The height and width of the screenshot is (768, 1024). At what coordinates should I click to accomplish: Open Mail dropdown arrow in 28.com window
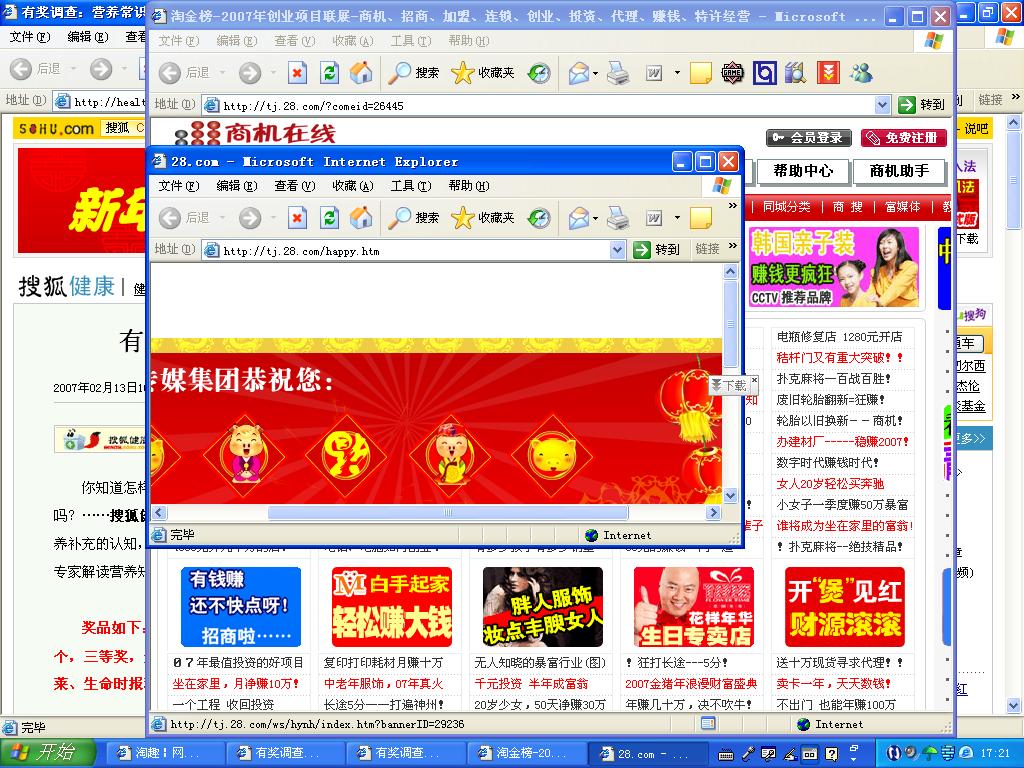click(x=596, y=217)
